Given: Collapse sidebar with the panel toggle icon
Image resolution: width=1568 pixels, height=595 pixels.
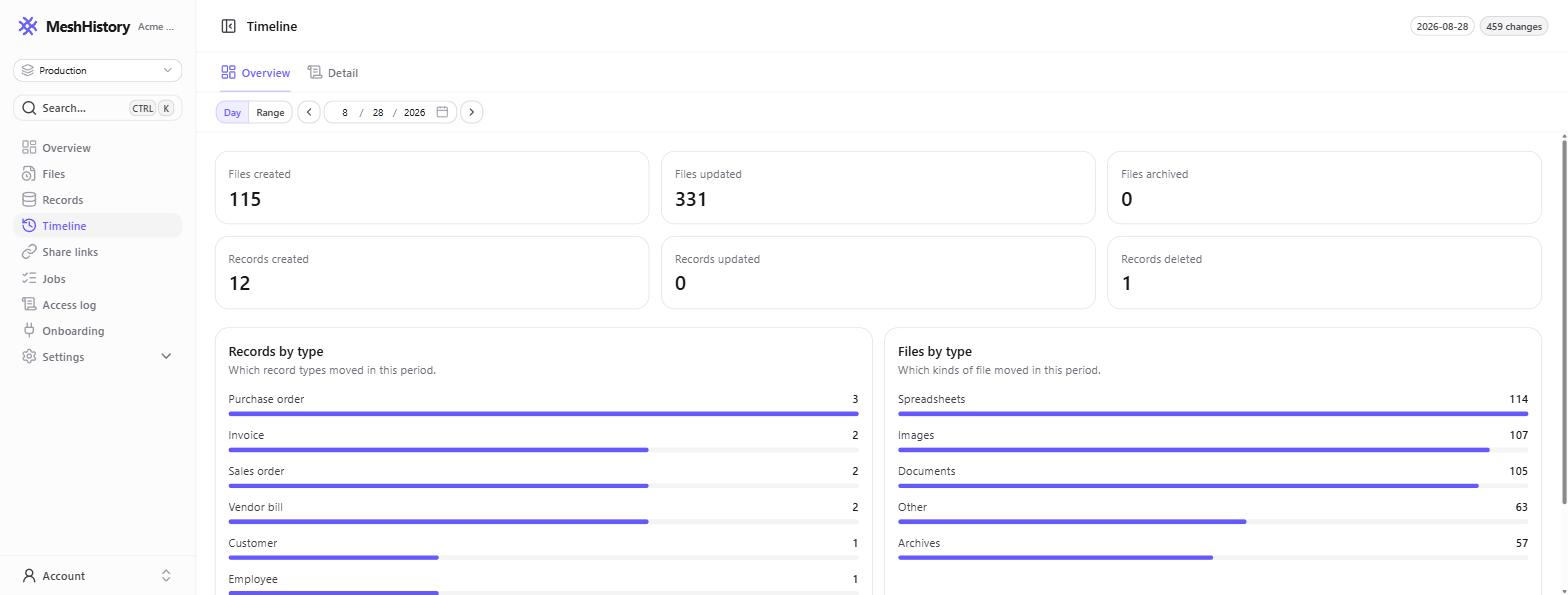Looking at the screenshot, I should click(228, 26).
